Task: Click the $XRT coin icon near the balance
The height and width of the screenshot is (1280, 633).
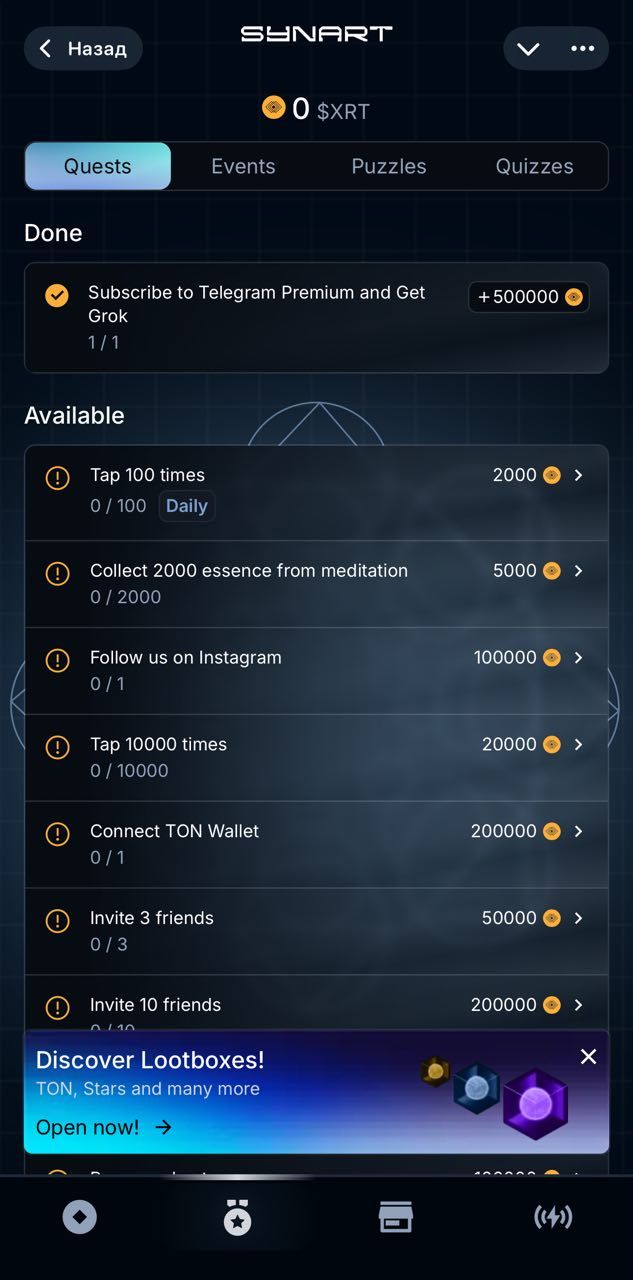Action: 274,107
